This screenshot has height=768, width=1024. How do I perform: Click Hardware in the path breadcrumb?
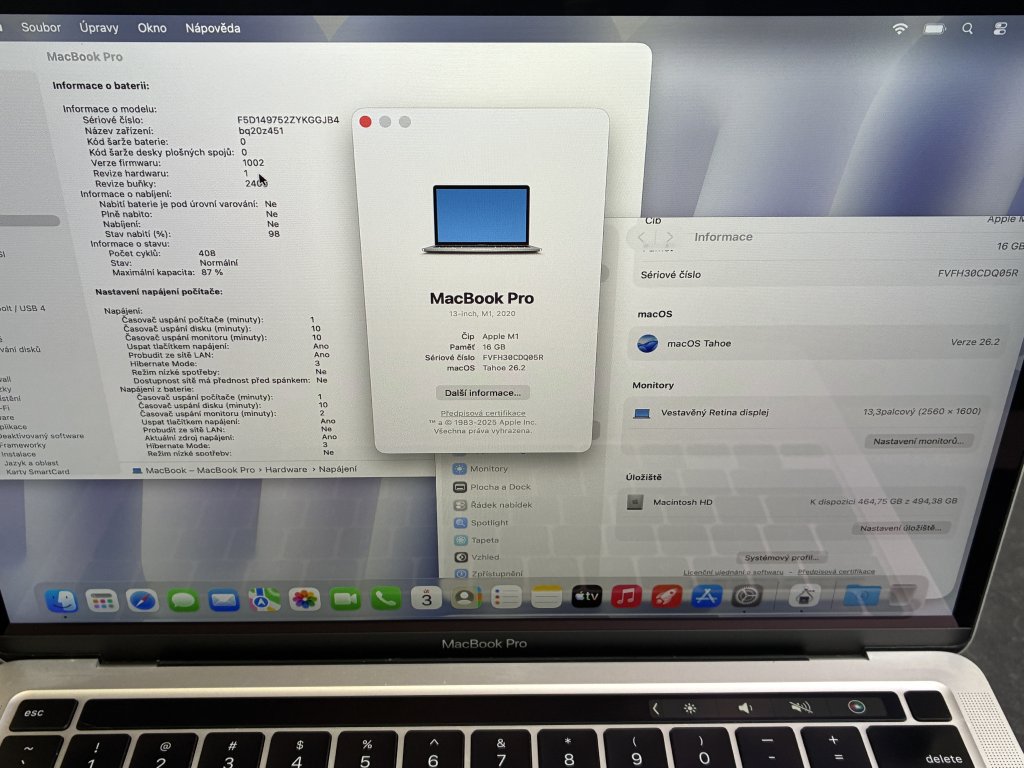(287, 469)
